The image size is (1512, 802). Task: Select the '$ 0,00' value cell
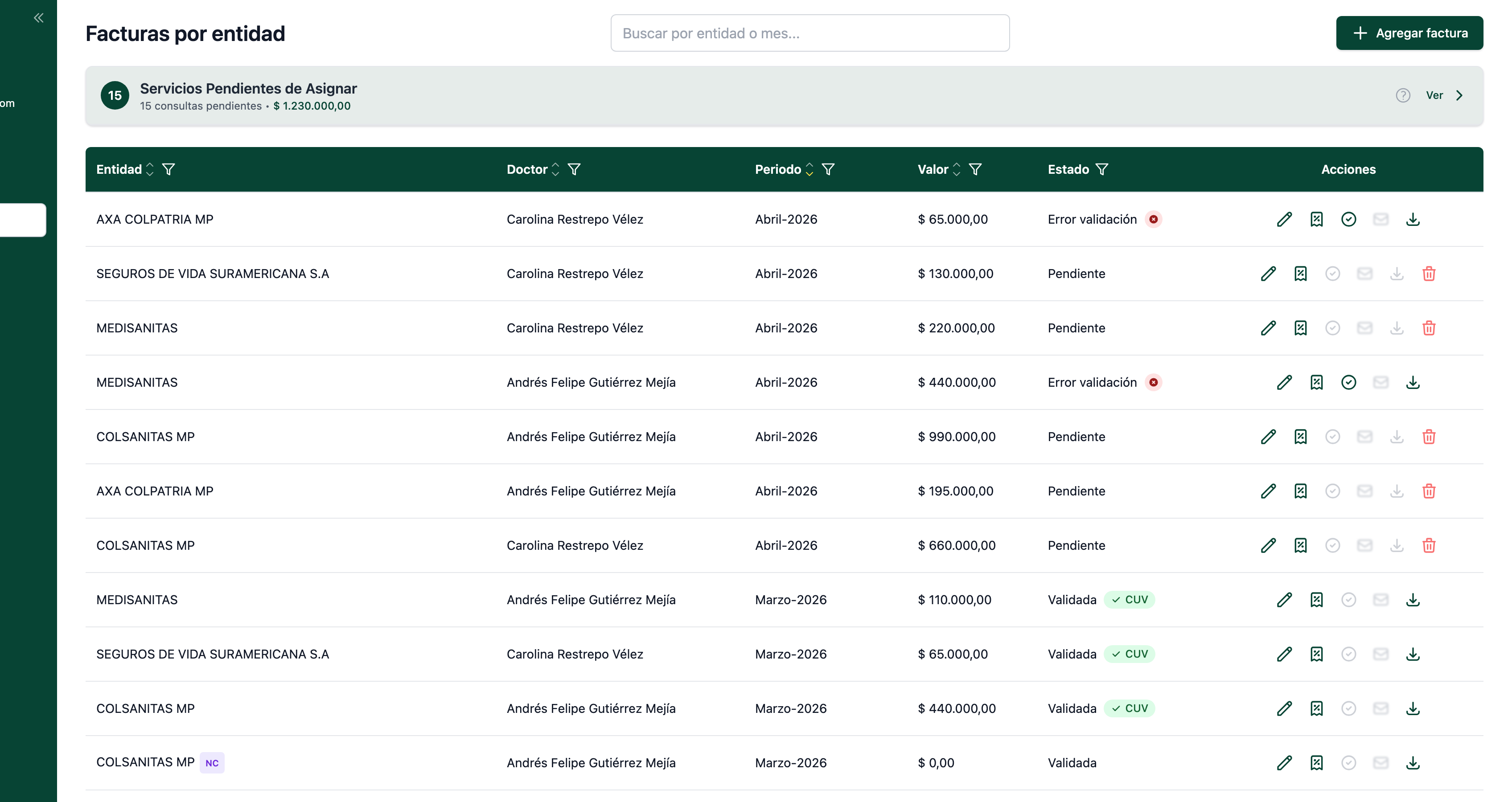click(x=936, y=763)
